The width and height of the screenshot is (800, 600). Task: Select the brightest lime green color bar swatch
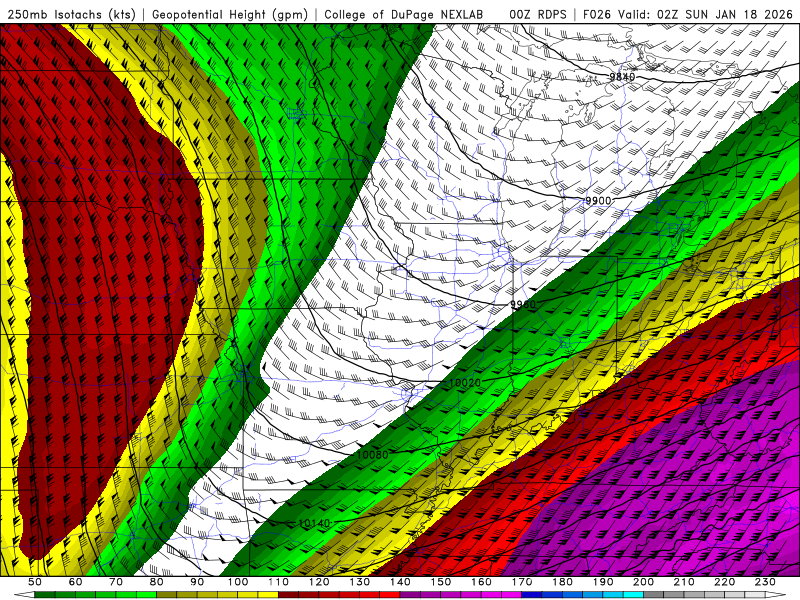pyautogui.click(x=146, y=595)
